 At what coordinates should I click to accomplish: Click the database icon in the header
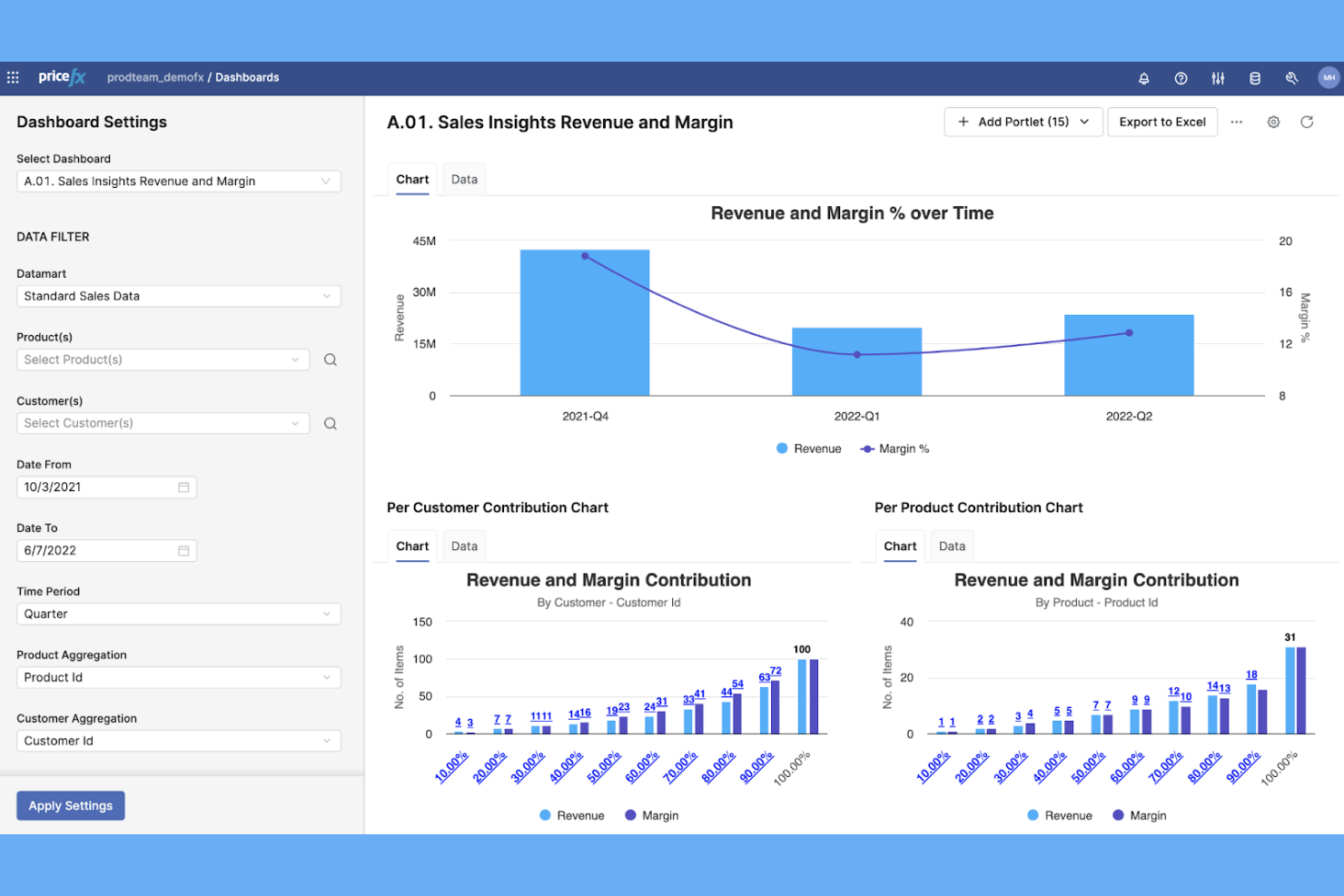coord(1255,78)
